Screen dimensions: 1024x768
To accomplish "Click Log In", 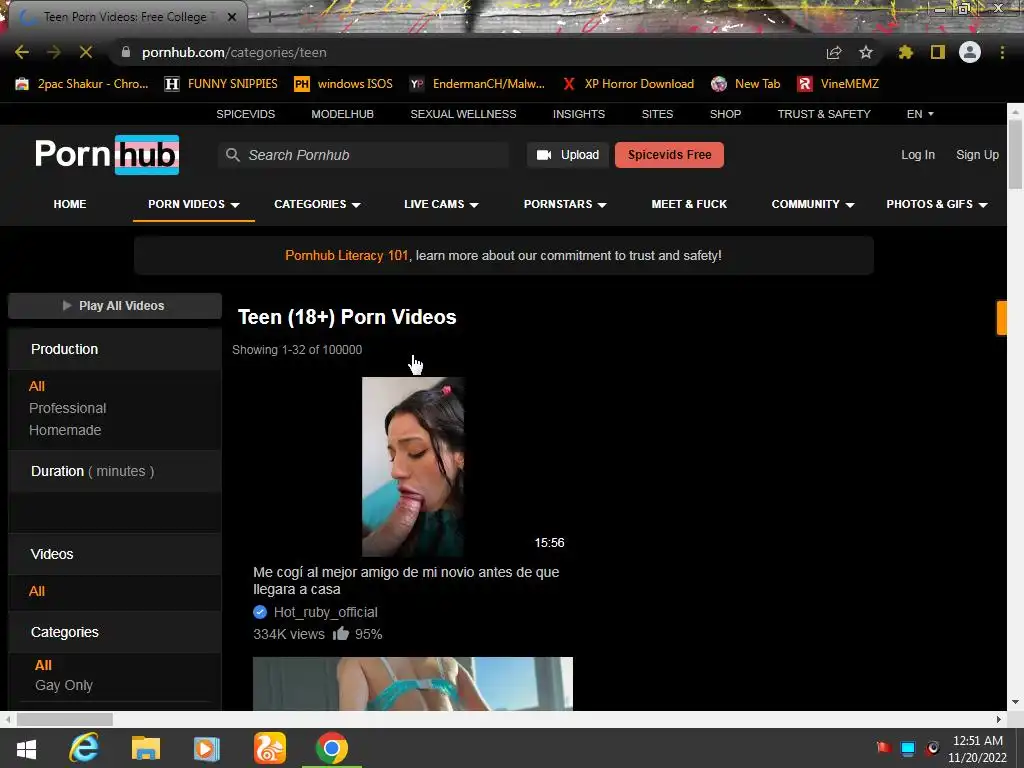I will tap(918, 155).
